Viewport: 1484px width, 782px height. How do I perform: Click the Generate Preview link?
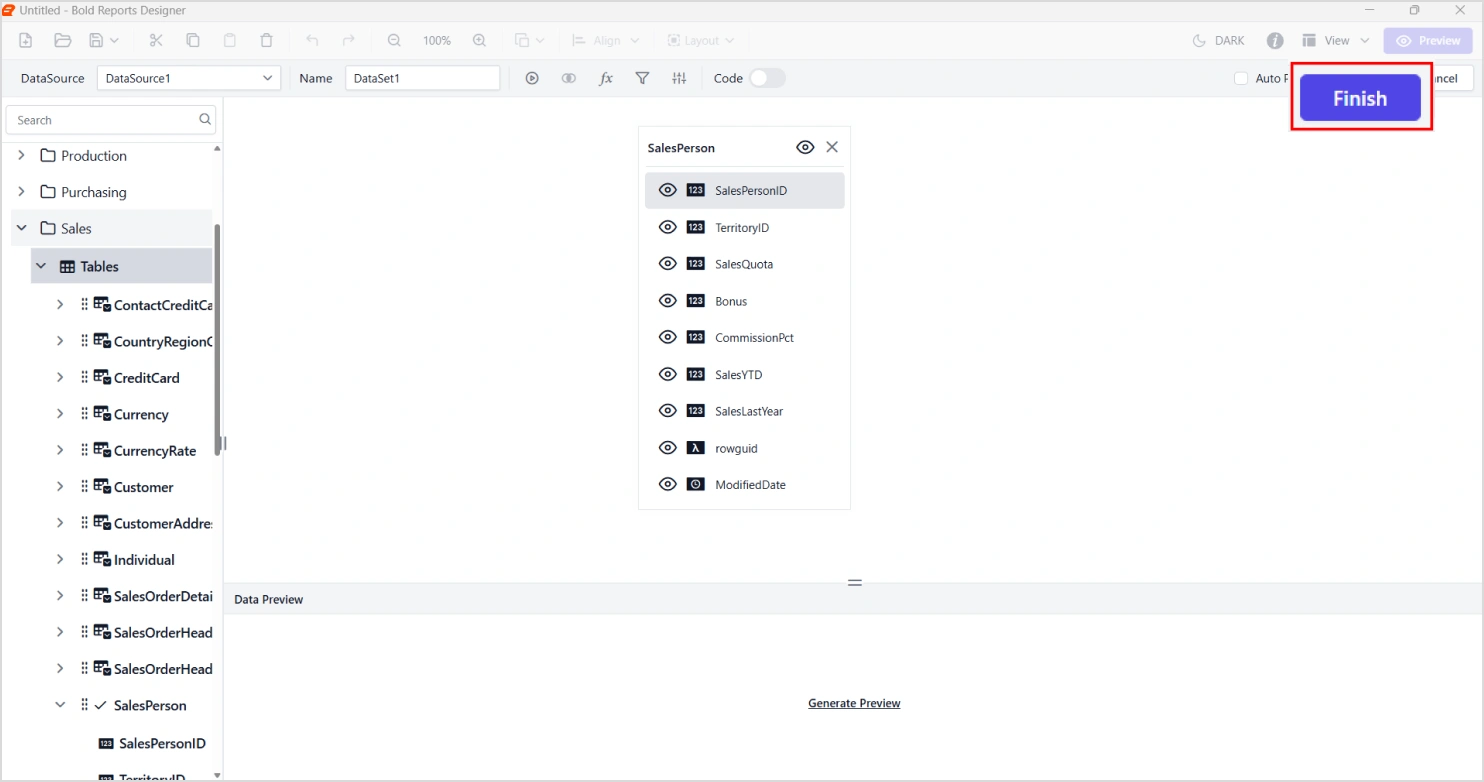[854, 703]
